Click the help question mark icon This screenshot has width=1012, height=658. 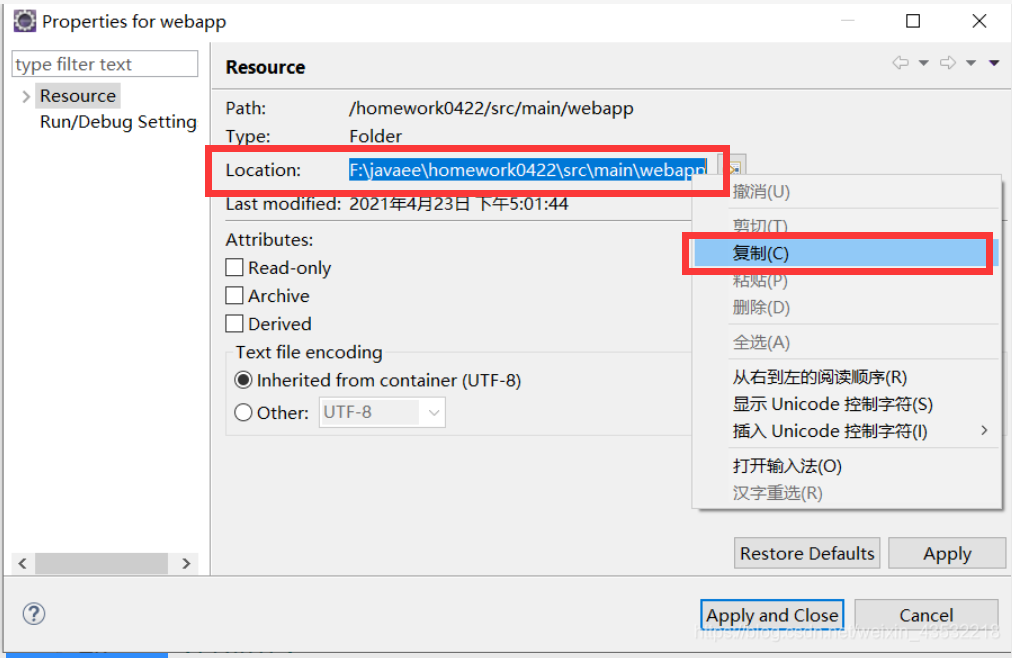pos(33,613)
